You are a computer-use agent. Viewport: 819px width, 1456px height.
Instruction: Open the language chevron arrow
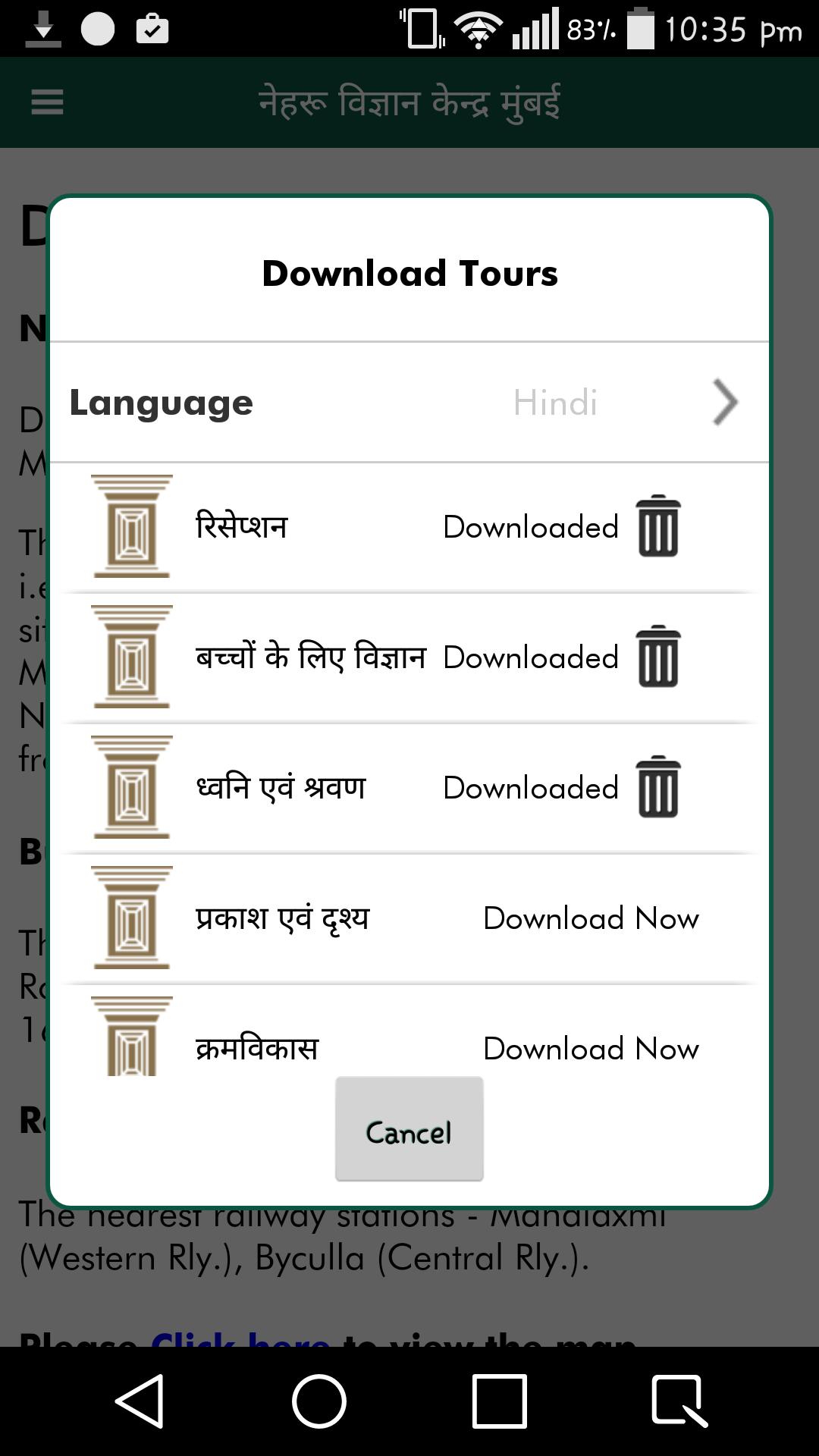point(725,403)
